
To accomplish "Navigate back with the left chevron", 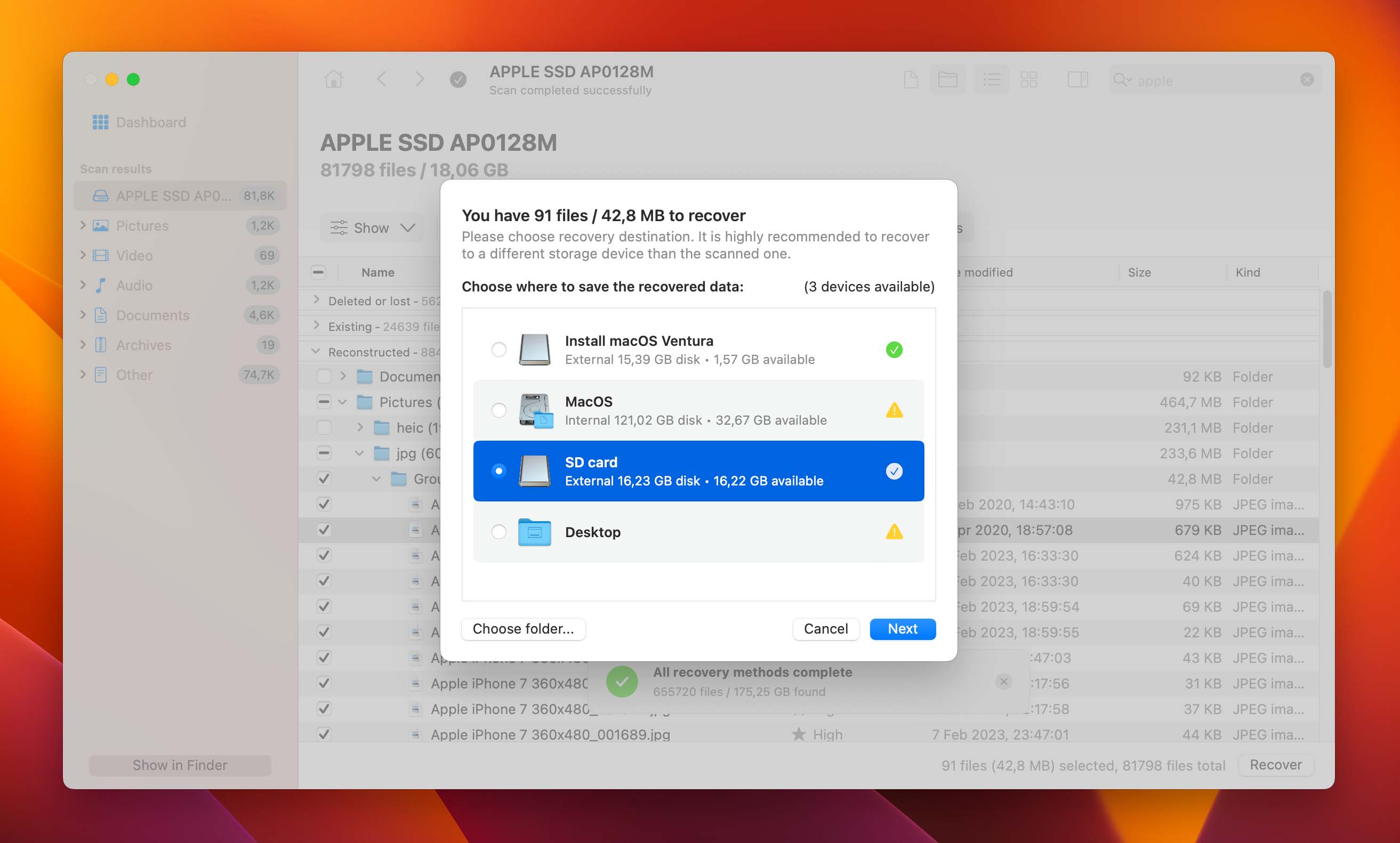I will 381,79.
